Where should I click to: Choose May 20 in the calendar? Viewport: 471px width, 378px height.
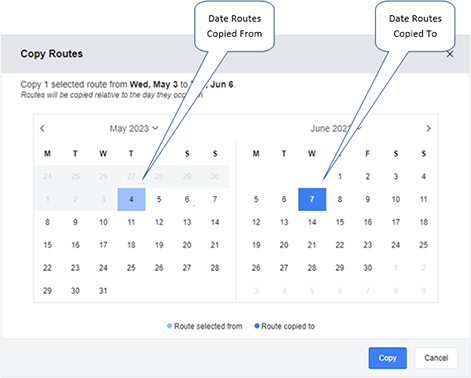(x=187, y=245)
